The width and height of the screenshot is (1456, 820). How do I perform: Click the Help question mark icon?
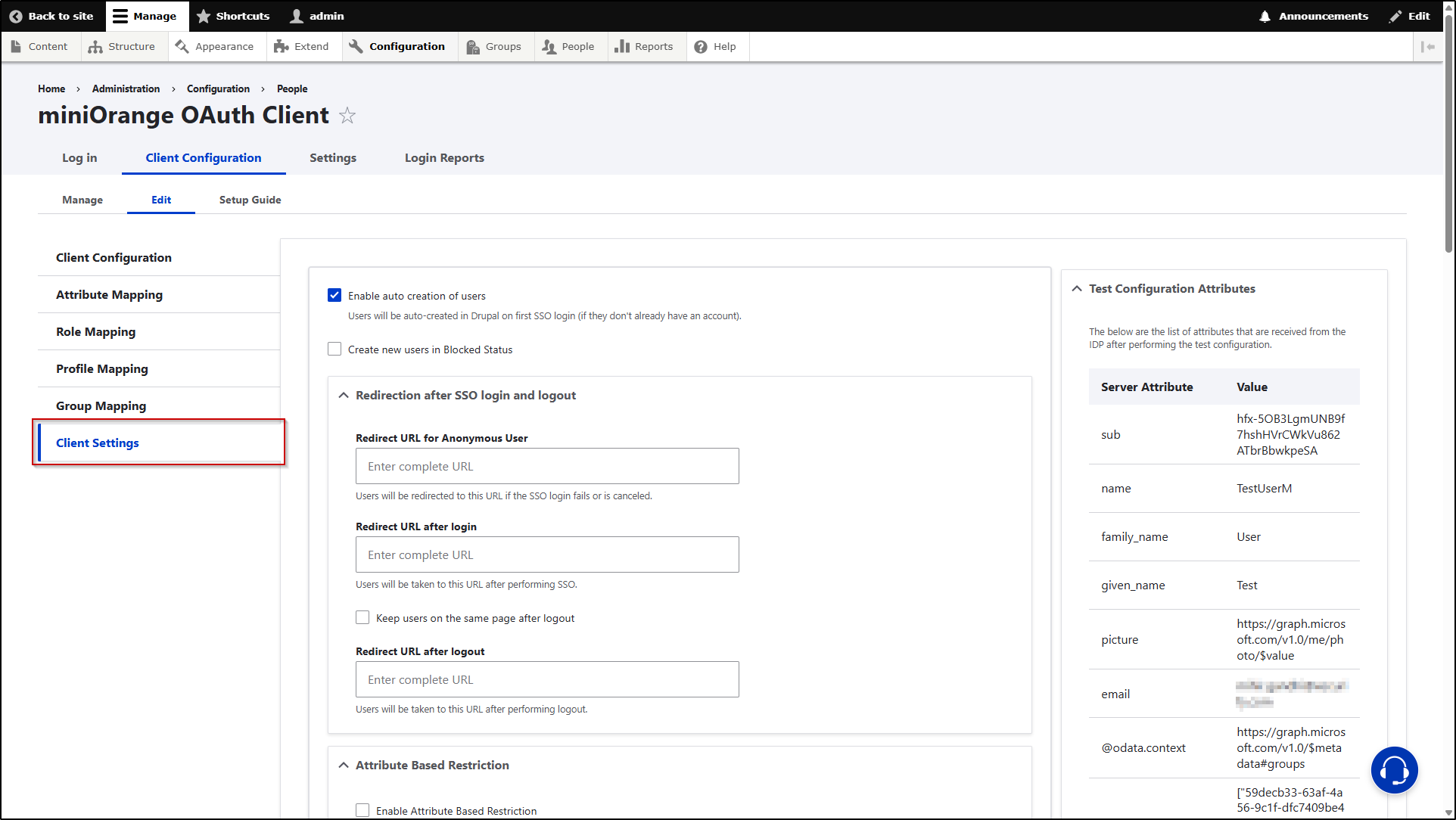pyautogui.click(x=701, y=47)
